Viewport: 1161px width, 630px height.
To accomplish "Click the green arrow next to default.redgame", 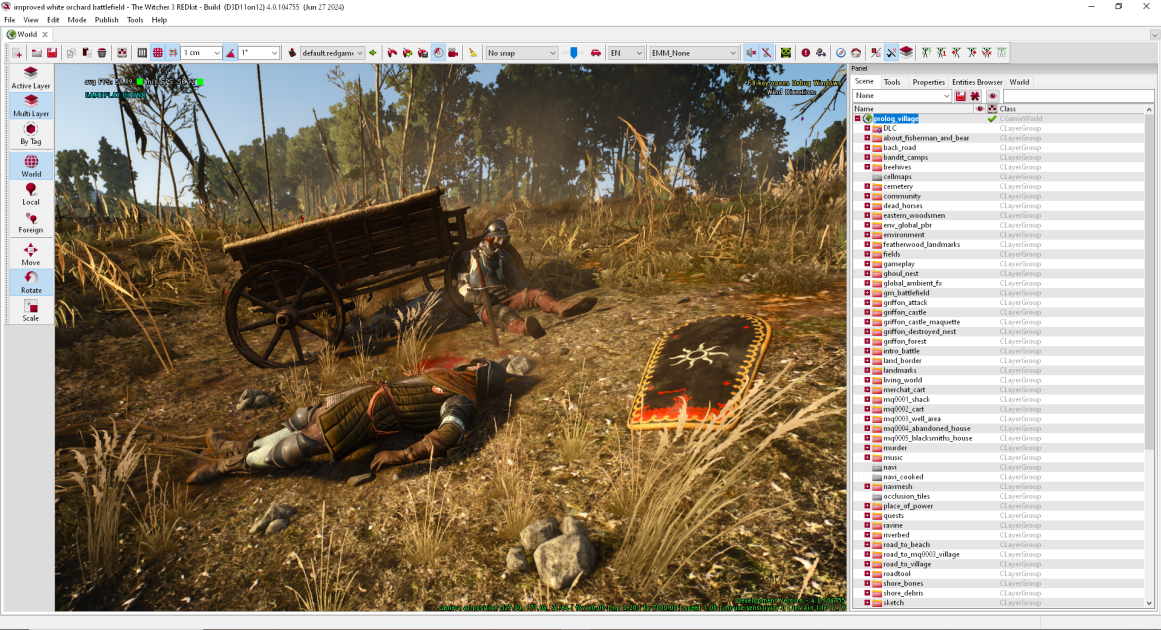I will 372,53.
